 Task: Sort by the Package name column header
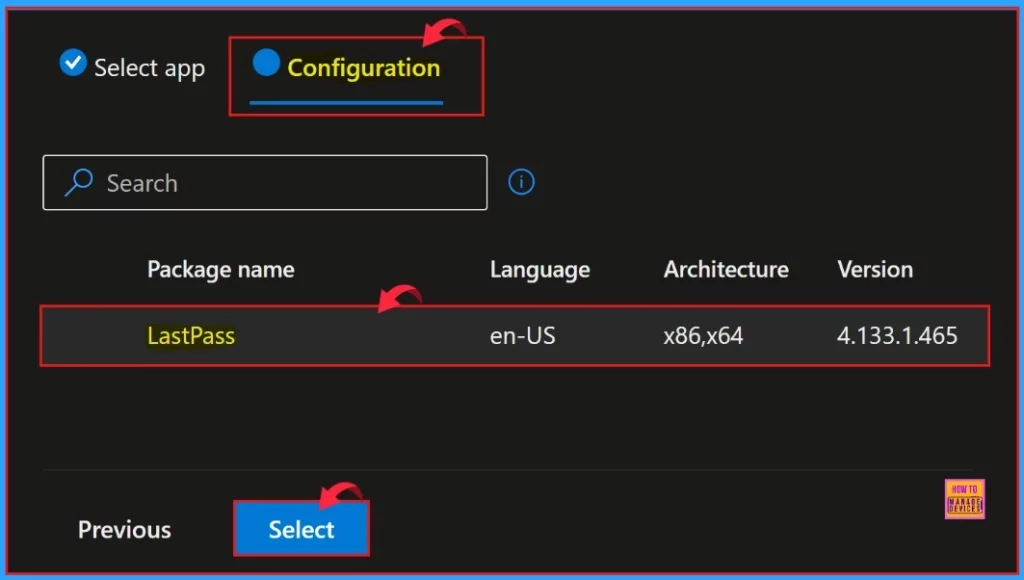click(221, 269)
